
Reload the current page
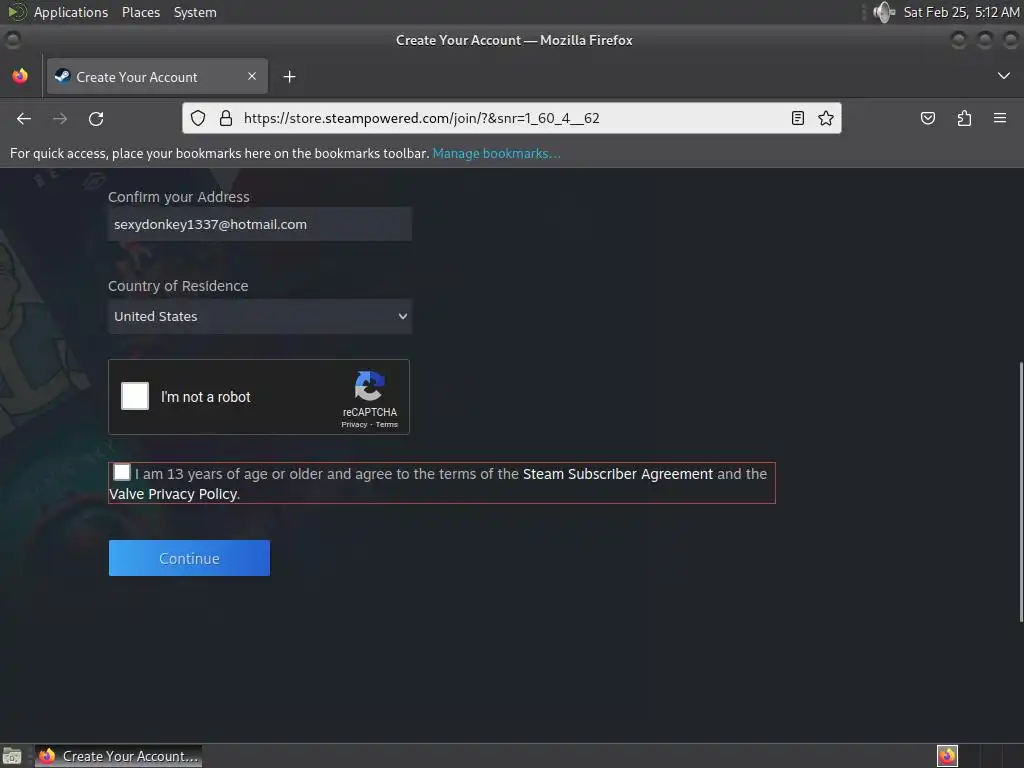(96, 118)
